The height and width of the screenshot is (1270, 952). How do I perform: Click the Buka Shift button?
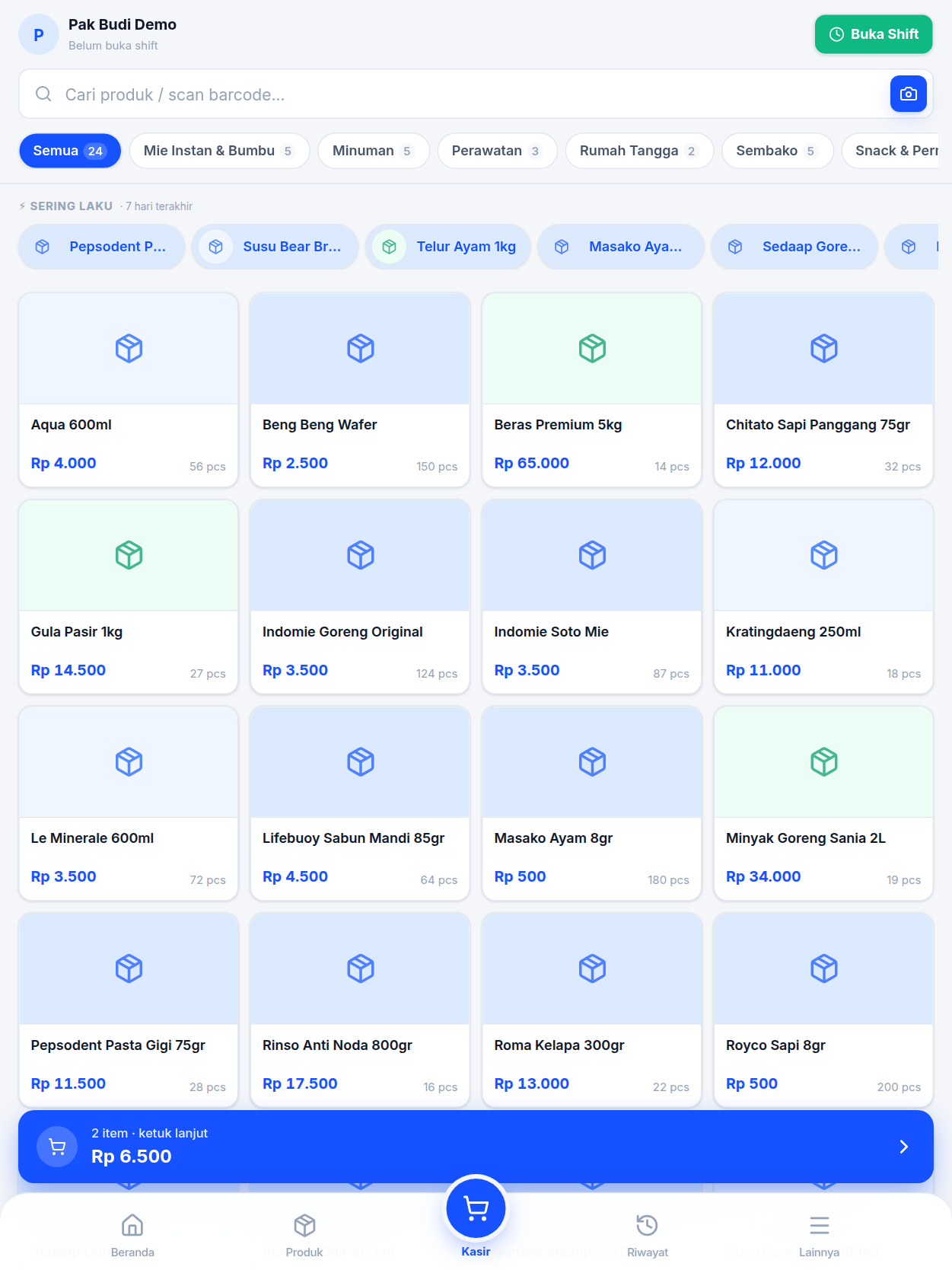[x=874, y=34]
